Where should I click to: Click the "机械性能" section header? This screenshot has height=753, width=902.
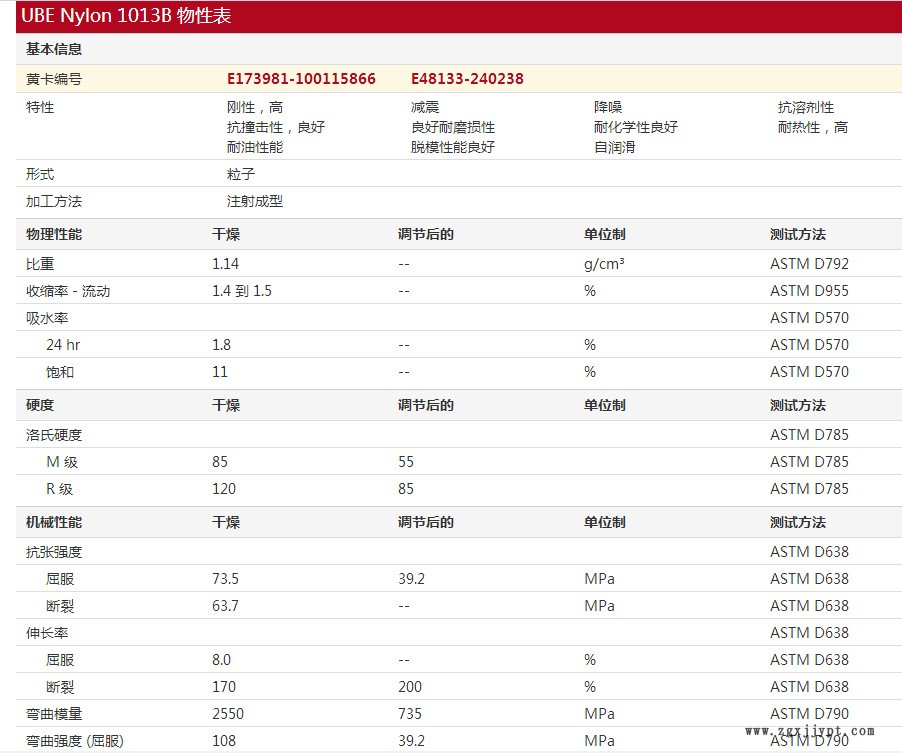(x=53, y=522)
